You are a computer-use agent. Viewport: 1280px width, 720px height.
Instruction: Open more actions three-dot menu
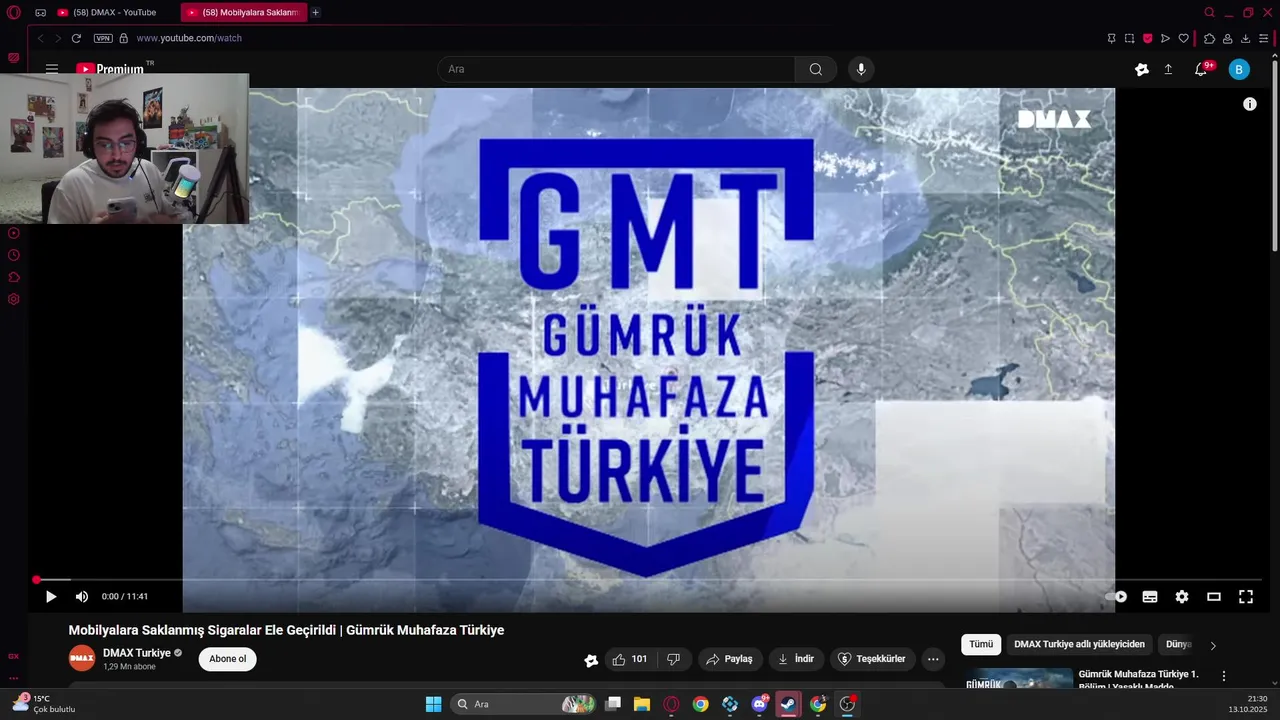pyautogui.click(x=933, y=659)
